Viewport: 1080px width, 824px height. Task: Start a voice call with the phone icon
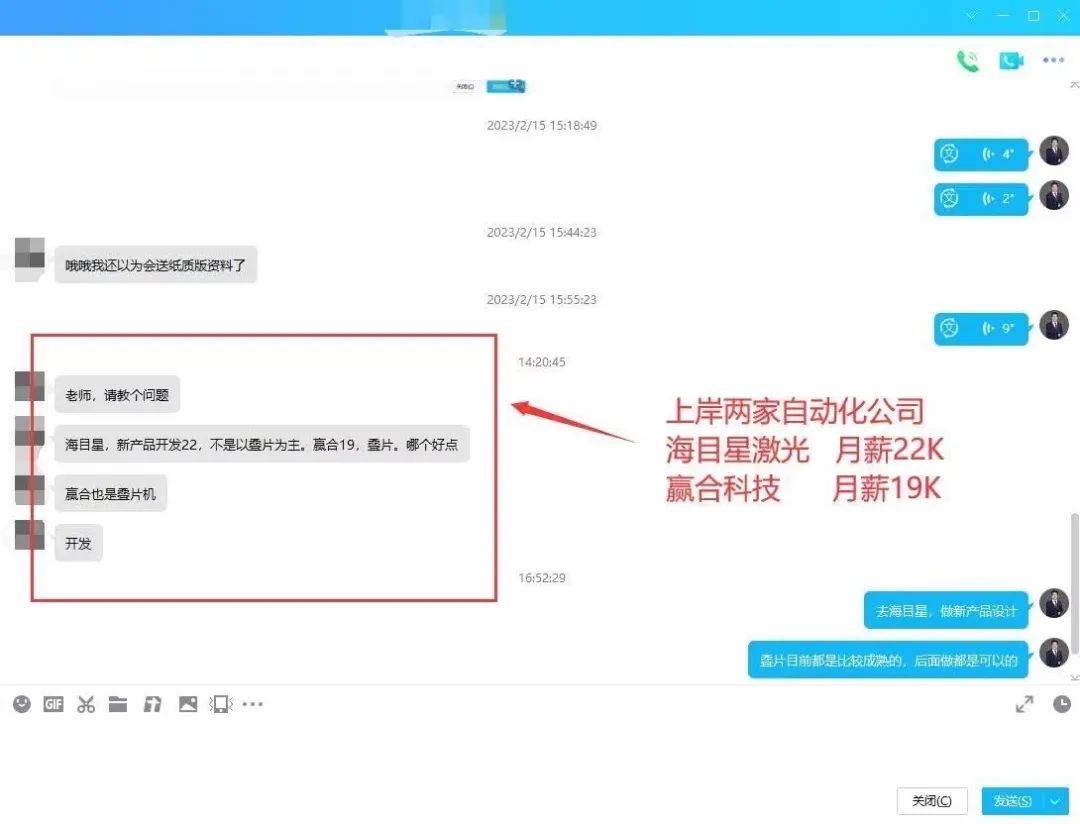click(968, 61)
